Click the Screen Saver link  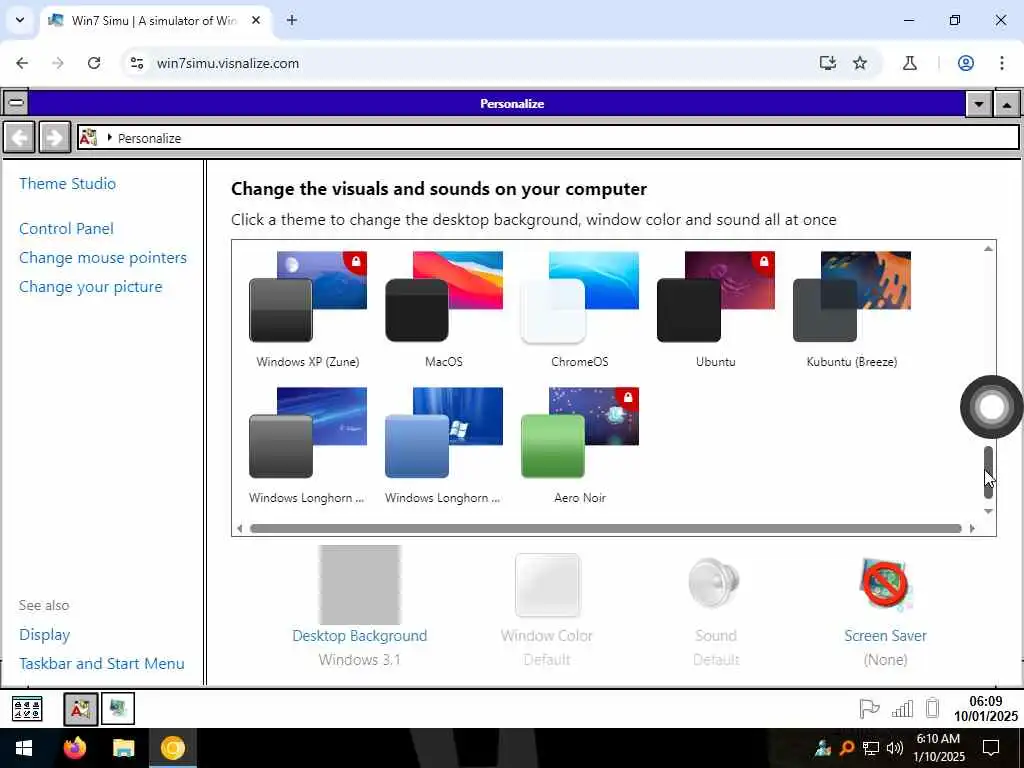885,635
